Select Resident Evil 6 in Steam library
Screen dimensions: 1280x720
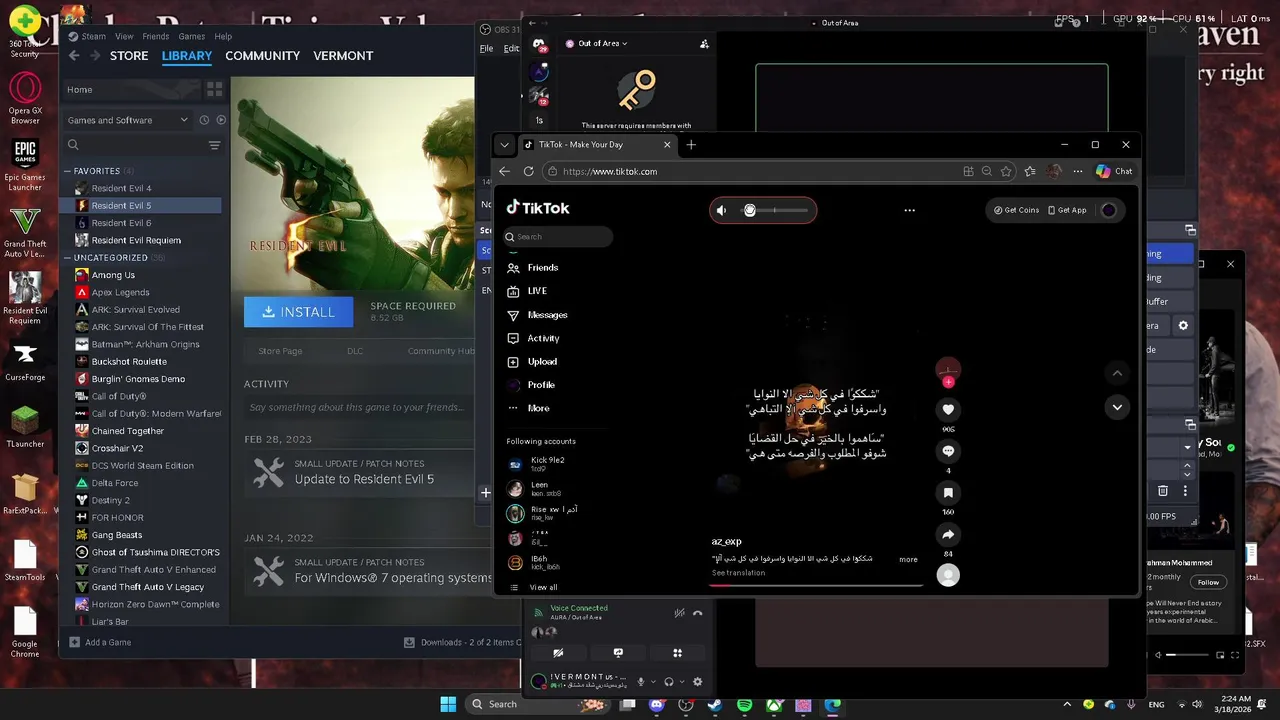121,223
